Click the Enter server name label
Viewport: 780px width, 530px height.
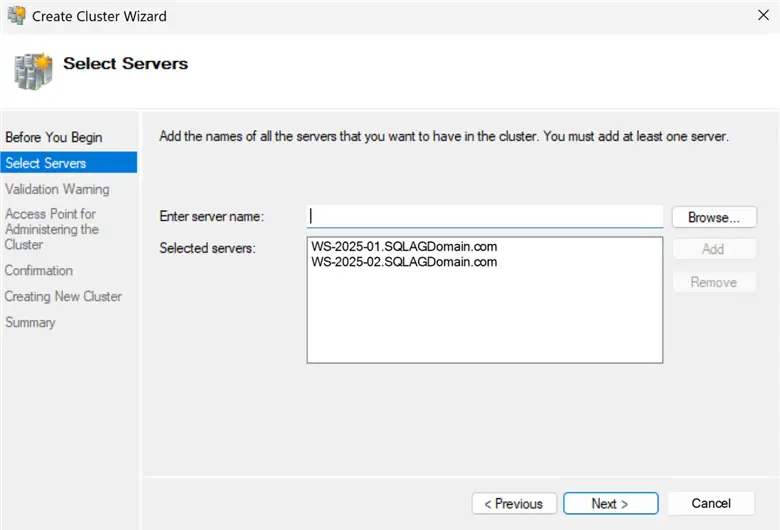[211, 216]
